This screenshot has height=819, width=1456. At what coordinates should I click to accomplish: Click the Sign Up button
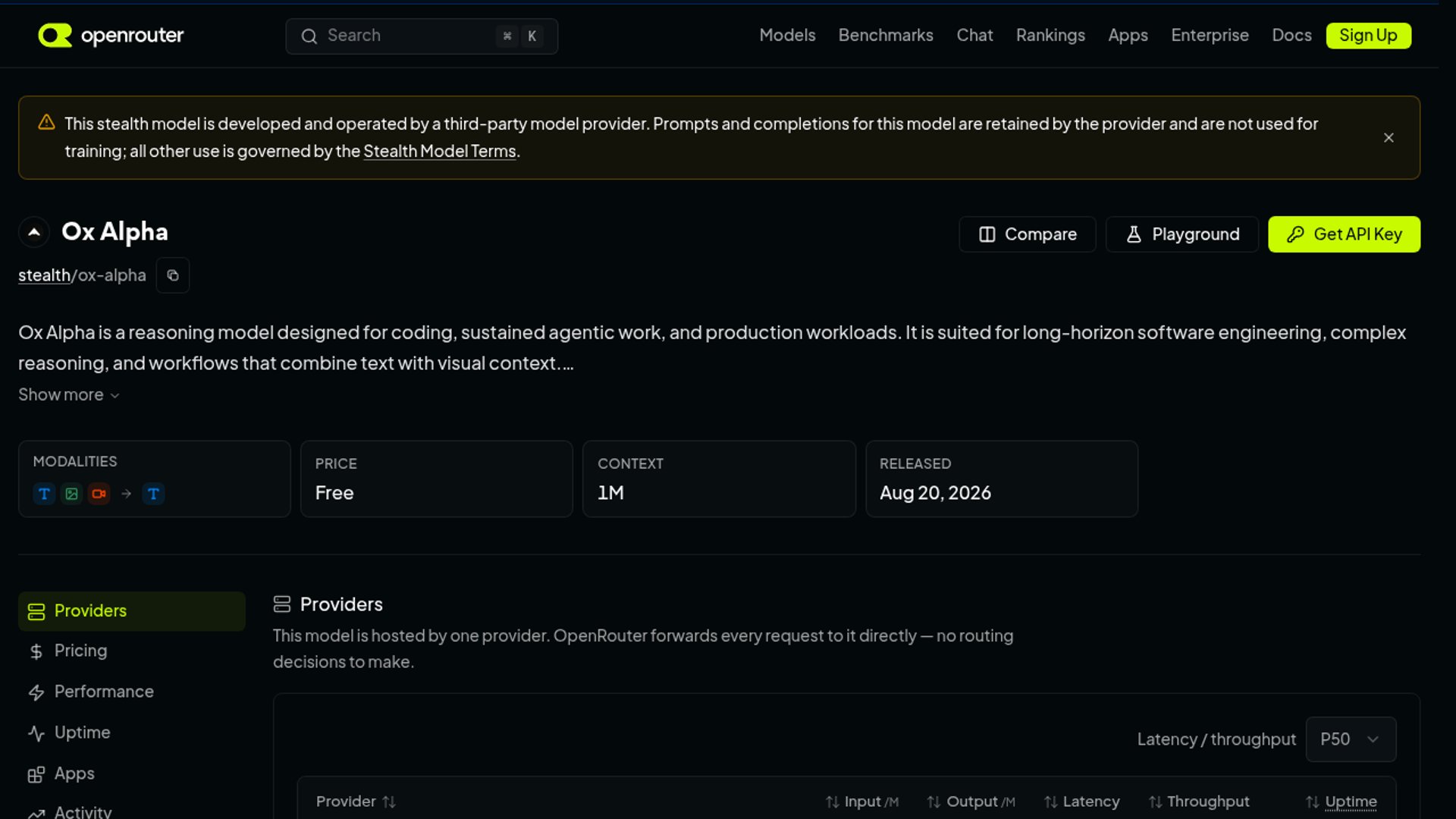(x=1368, y=36)
